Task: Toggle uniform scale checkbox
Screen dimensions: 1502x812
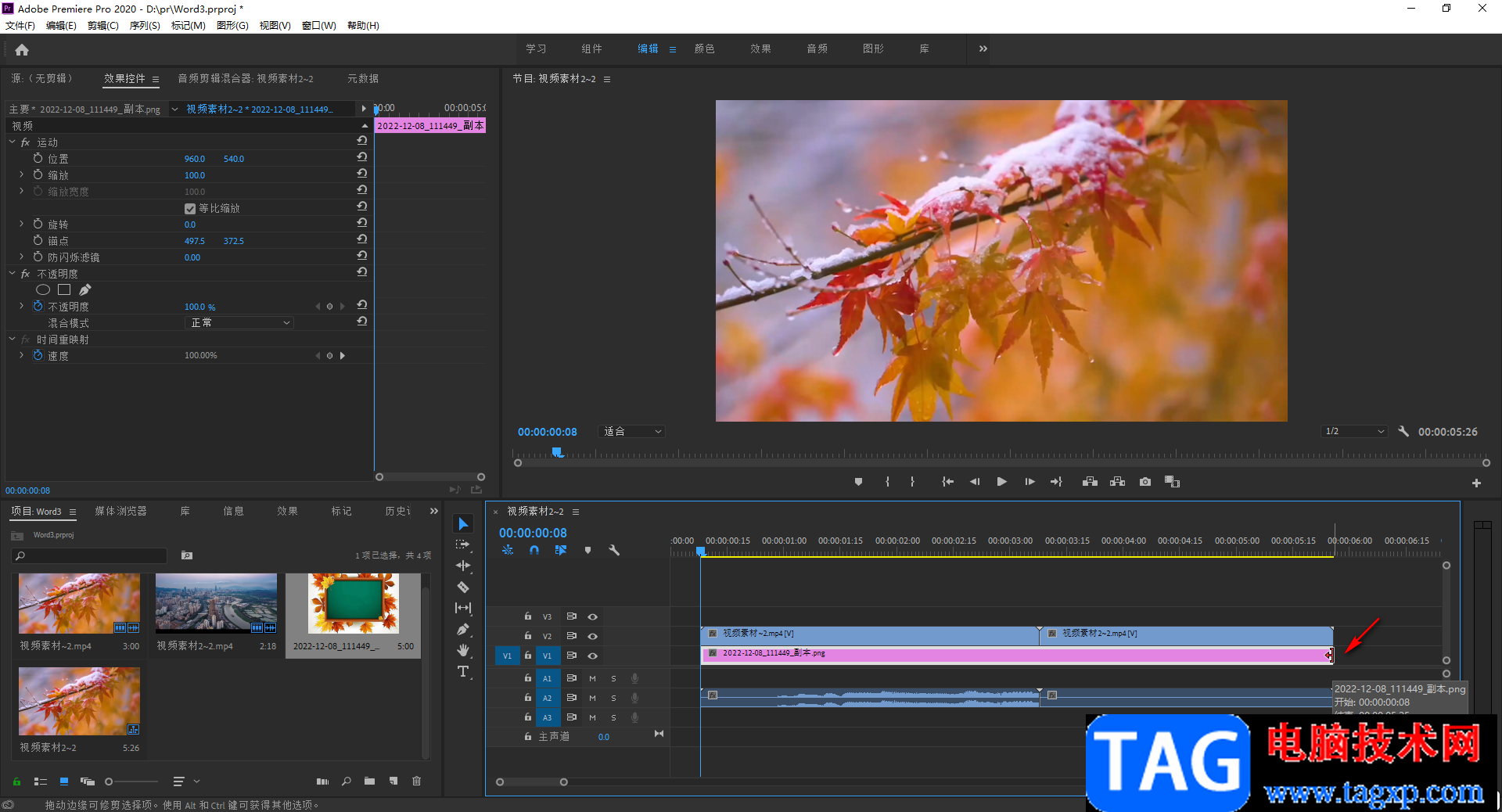Action: pyautogui.click(x=189, y=208)
